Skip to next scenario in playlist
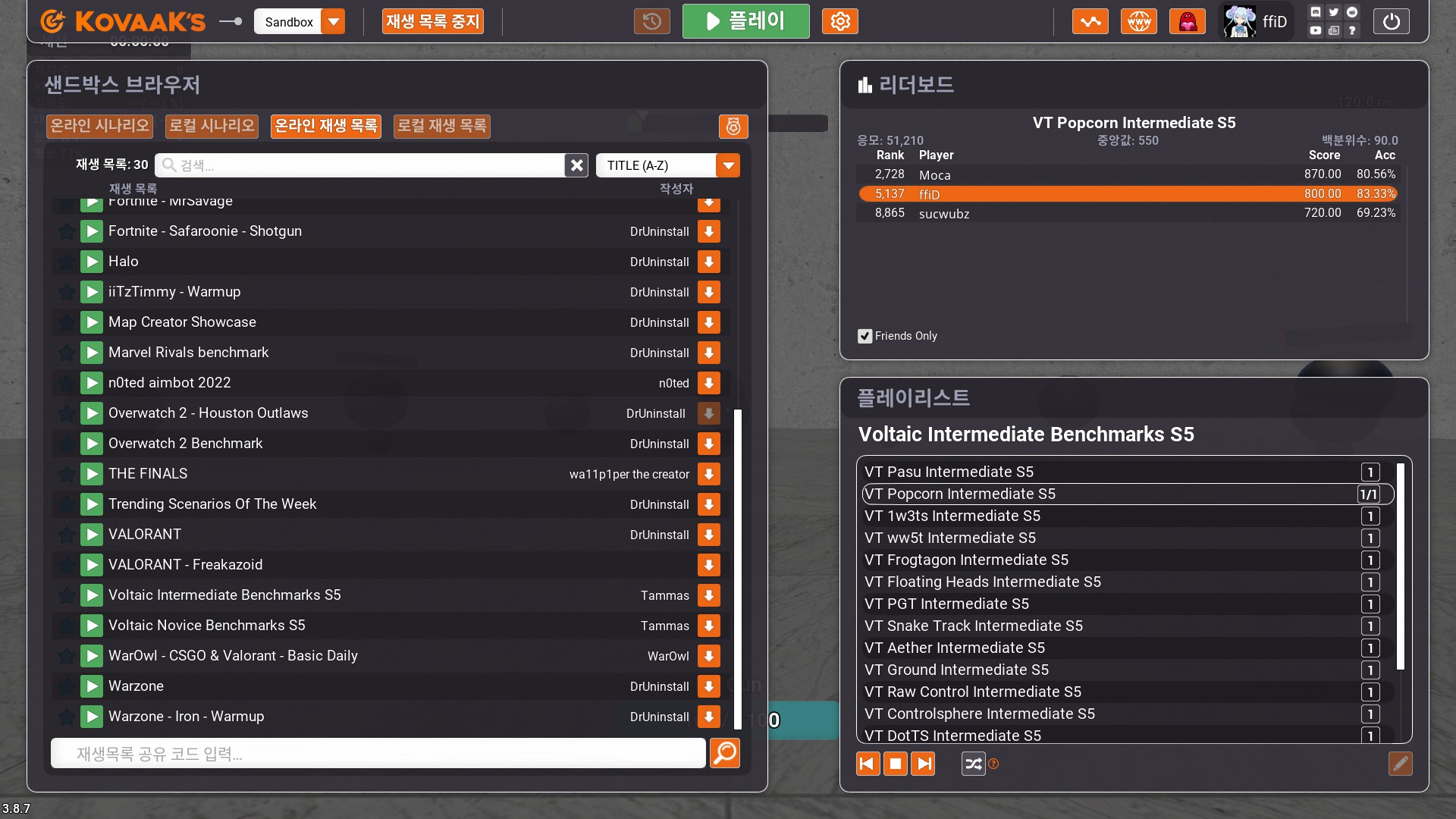The width and height of the screenshot is (1456, 819). (x=923, y=764)
